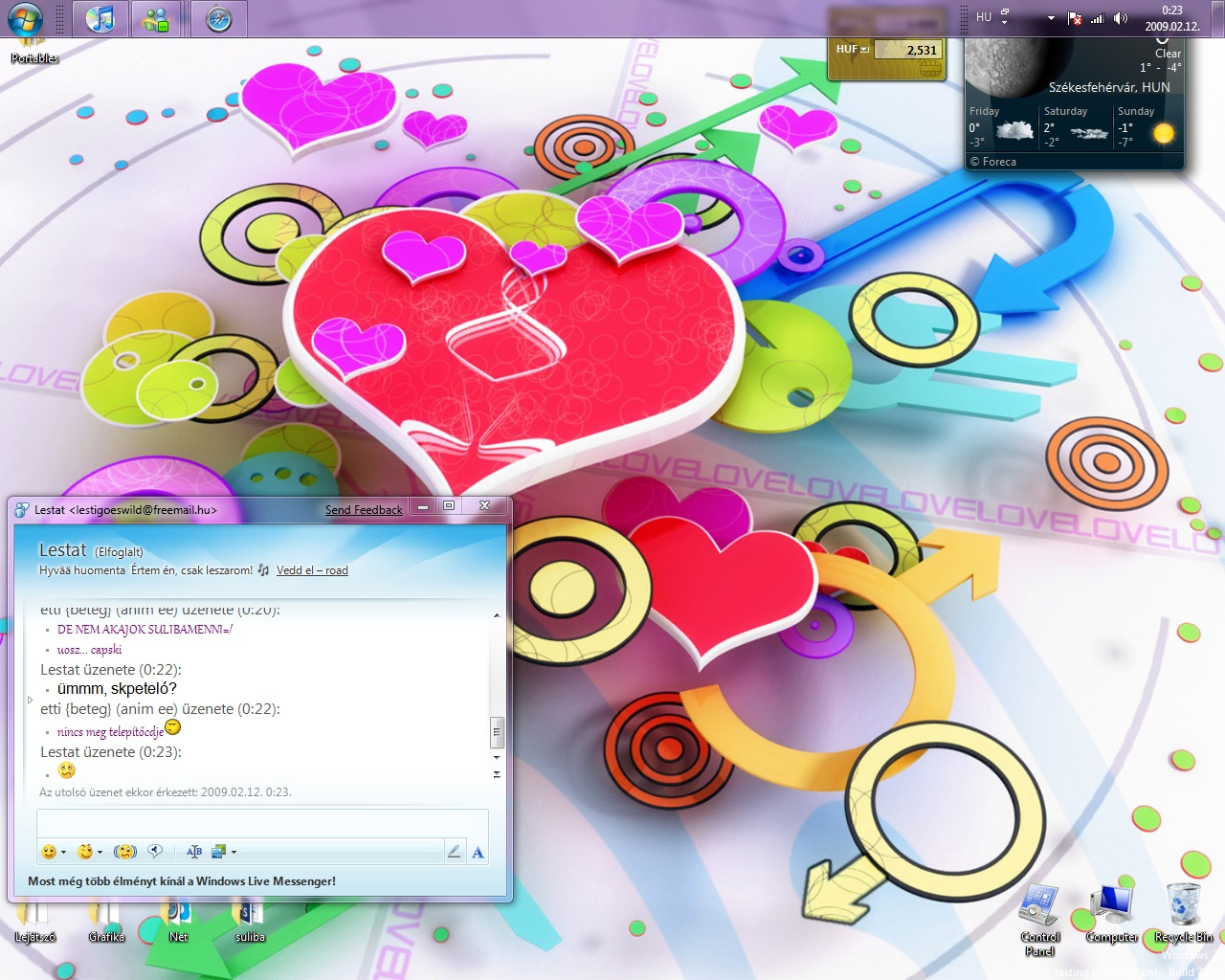Click the Send Feedback link

tap(364, 510)
